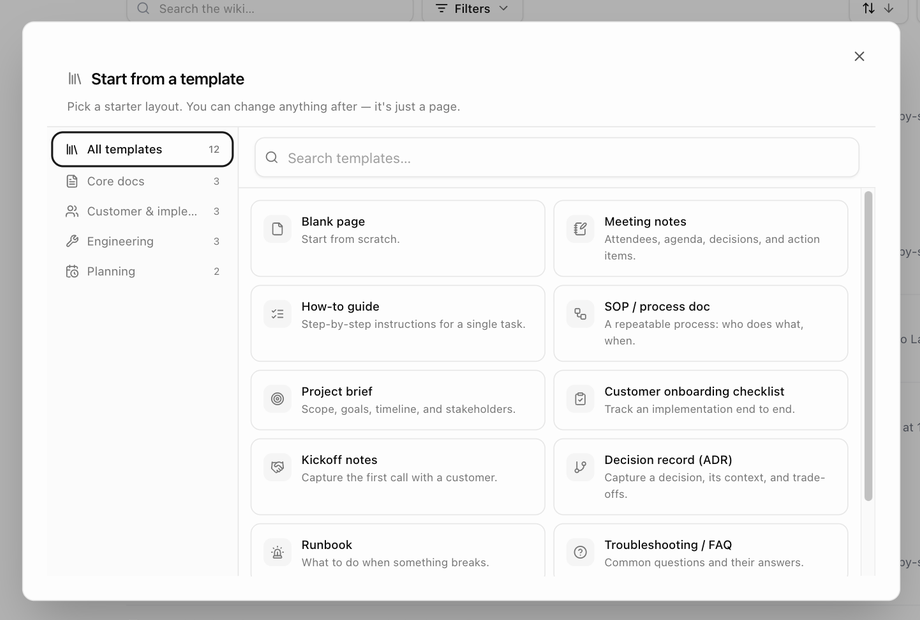
Task: Click the Runbook siren icon
Action: [278, 552]
